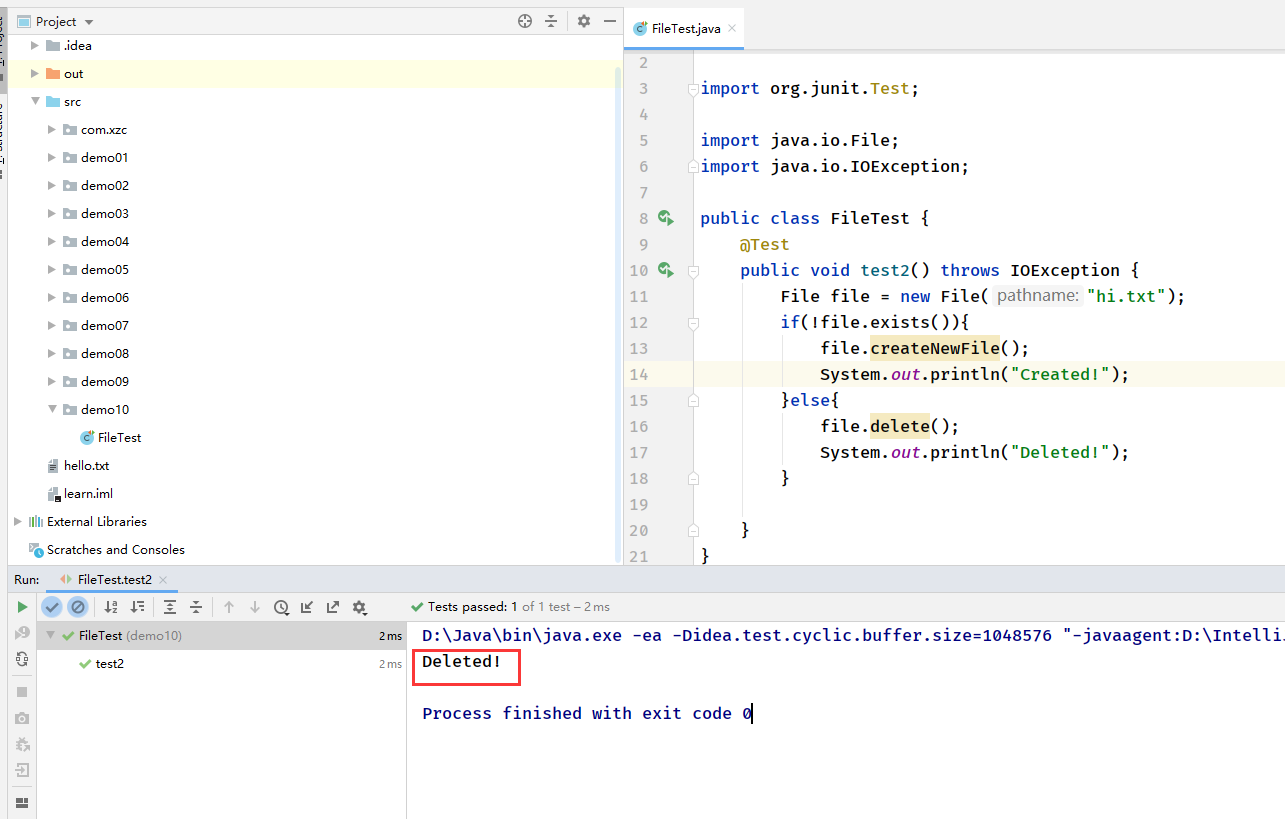Expand the com.xzc package

coord(52,129)
